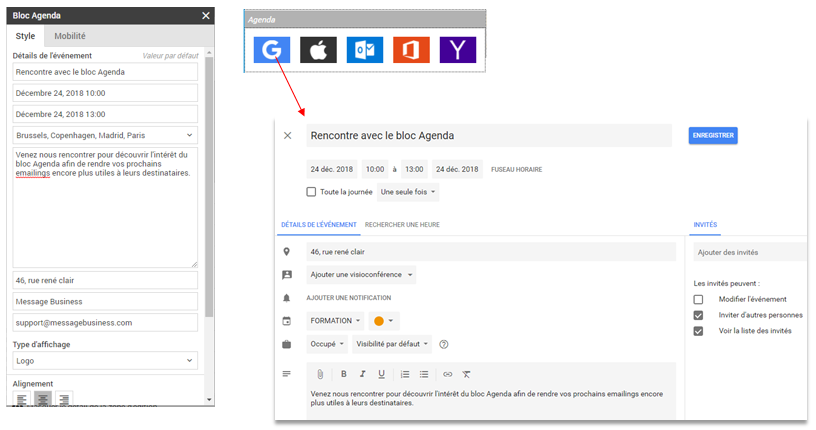Screen dimensions: 816x430
Task: Open 'Ajouter une visioconférence' dropdown
Action: 361,274
